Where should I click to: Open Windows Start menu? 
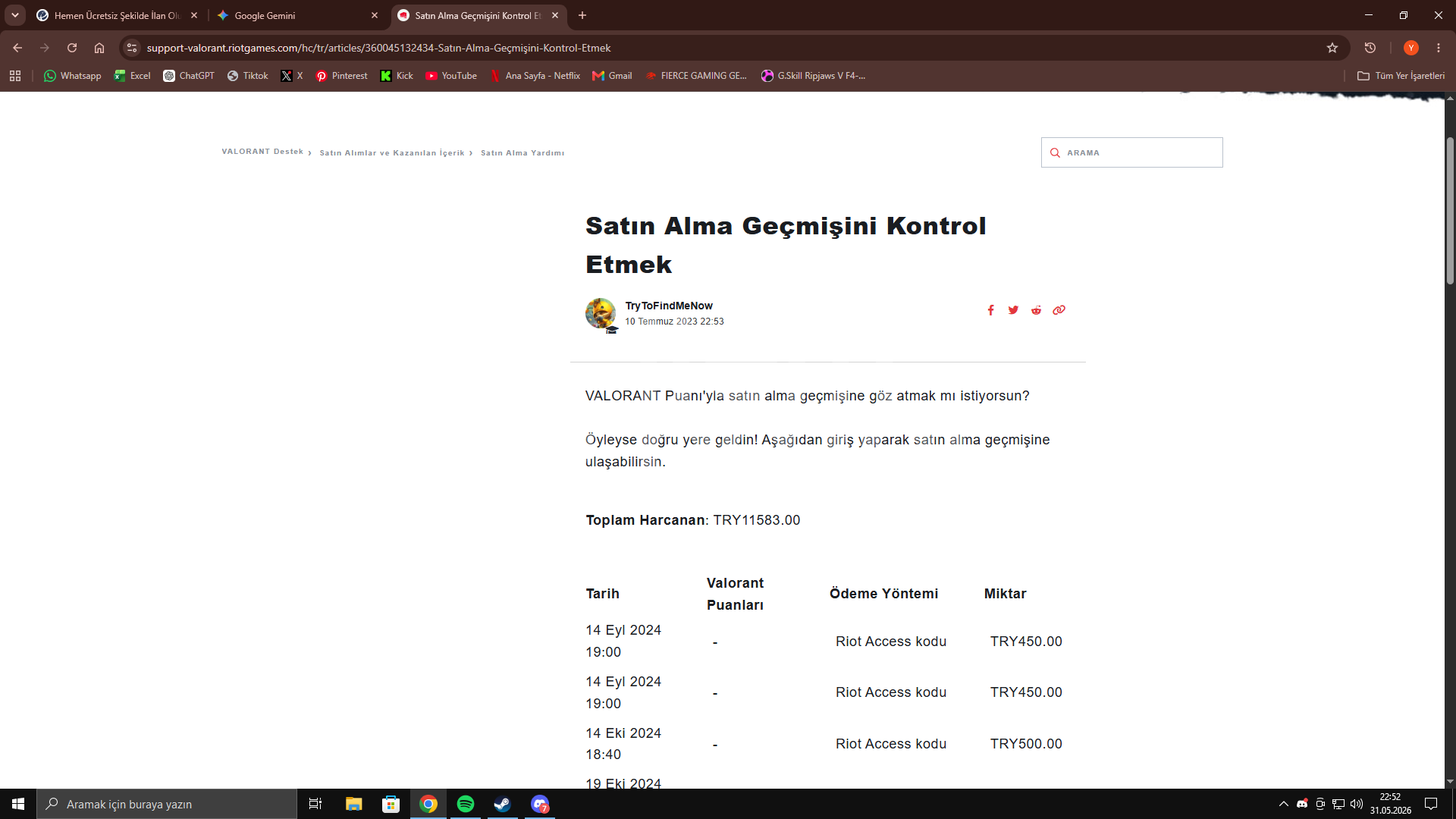coord(18,804)
